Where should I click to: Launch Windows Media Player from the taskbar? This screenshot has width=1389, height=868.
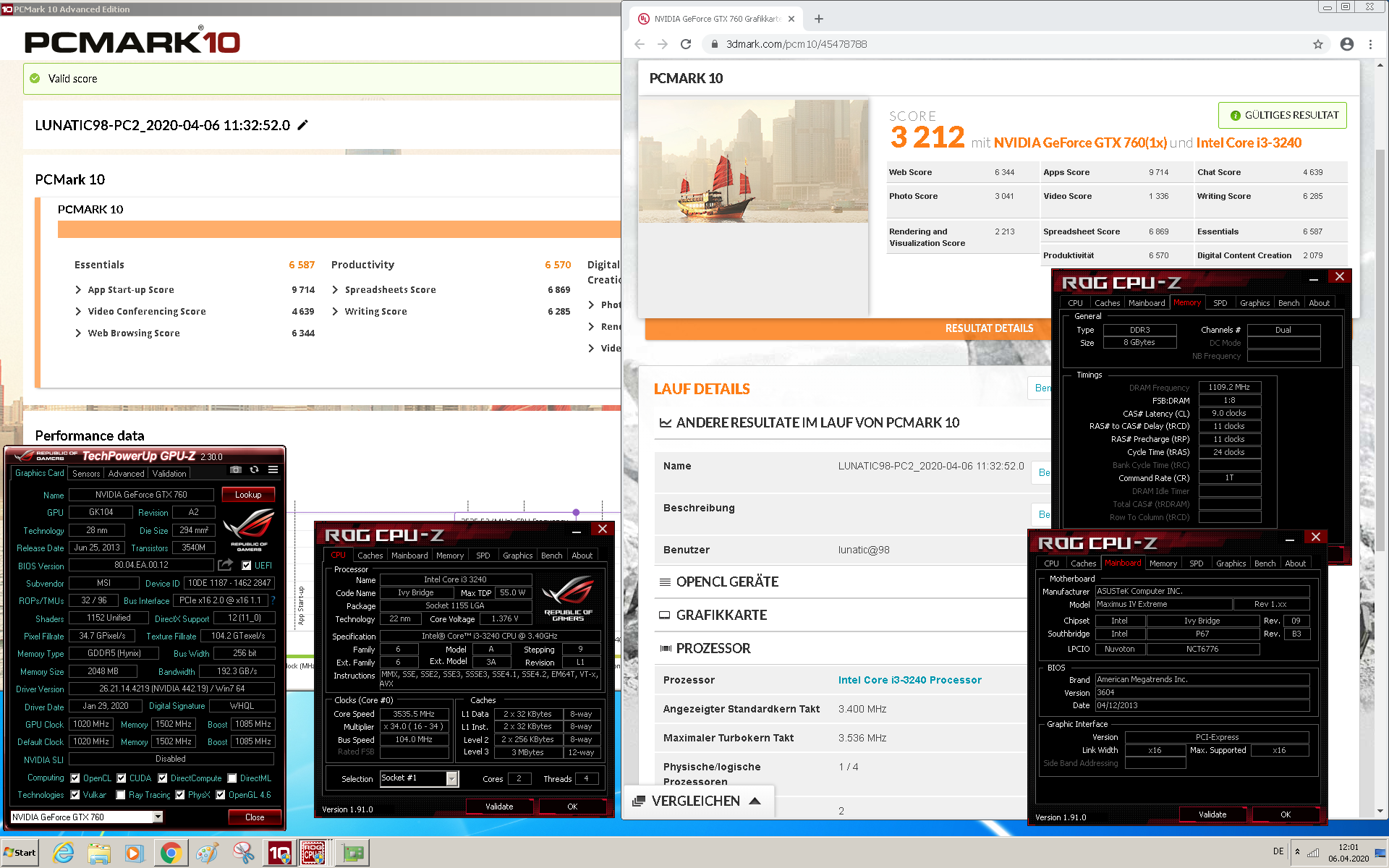(134, 853)
